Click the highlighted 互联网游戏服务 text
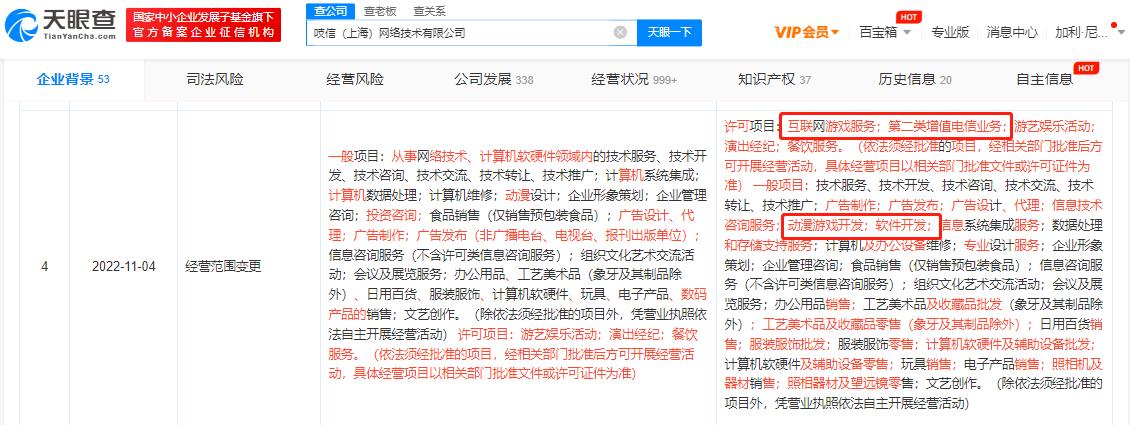 coord(831,126)
